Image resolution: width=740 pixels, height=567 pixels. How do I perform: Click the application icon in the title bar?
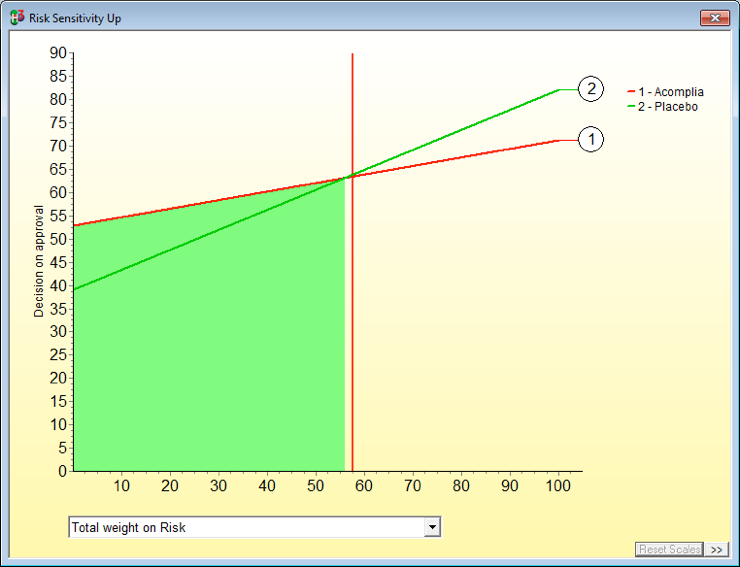click(x=17, y=18)
